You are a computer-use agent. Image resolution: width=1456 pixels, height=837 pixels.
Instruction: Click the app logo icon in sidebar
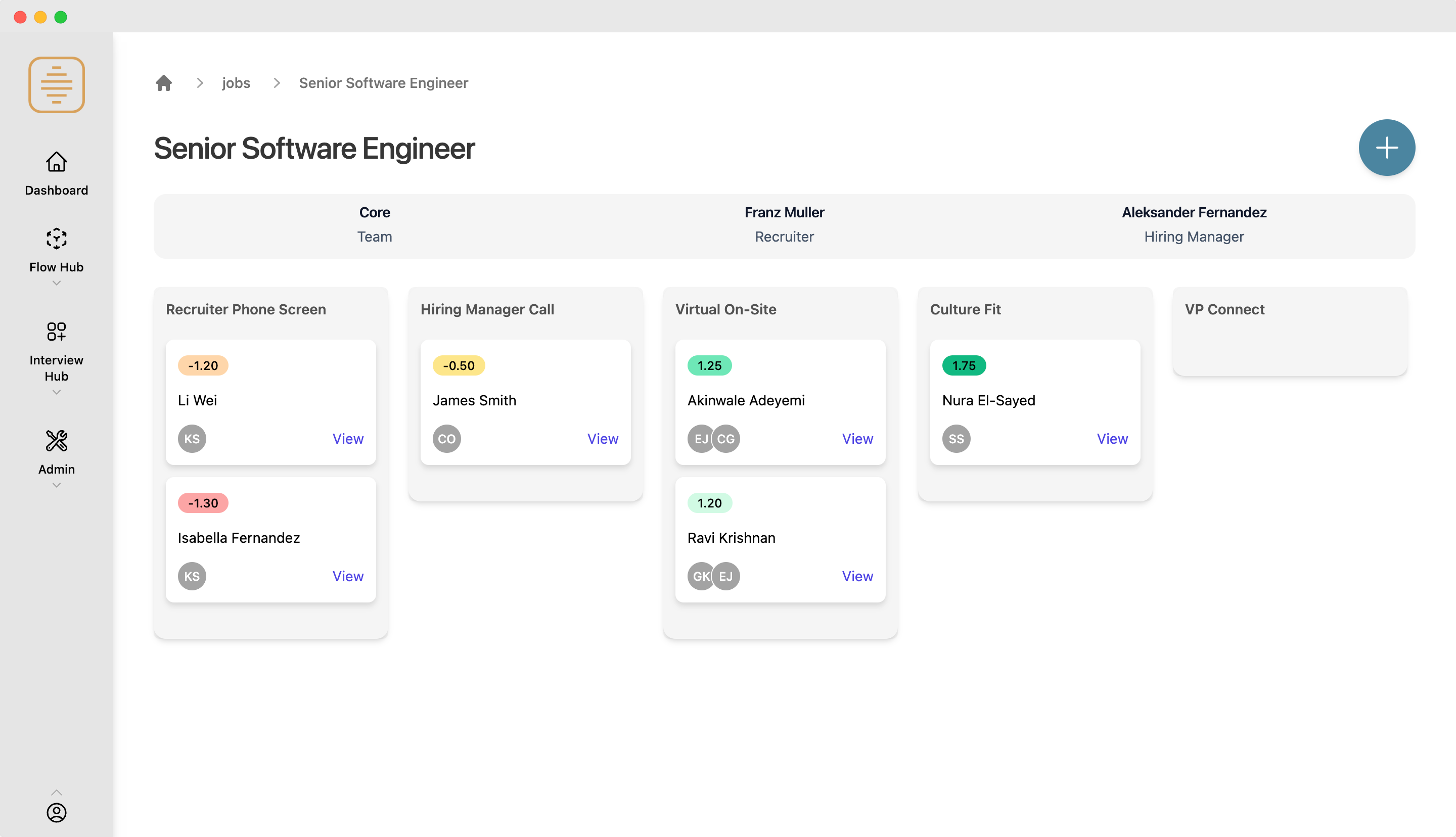tap(56, 84)
